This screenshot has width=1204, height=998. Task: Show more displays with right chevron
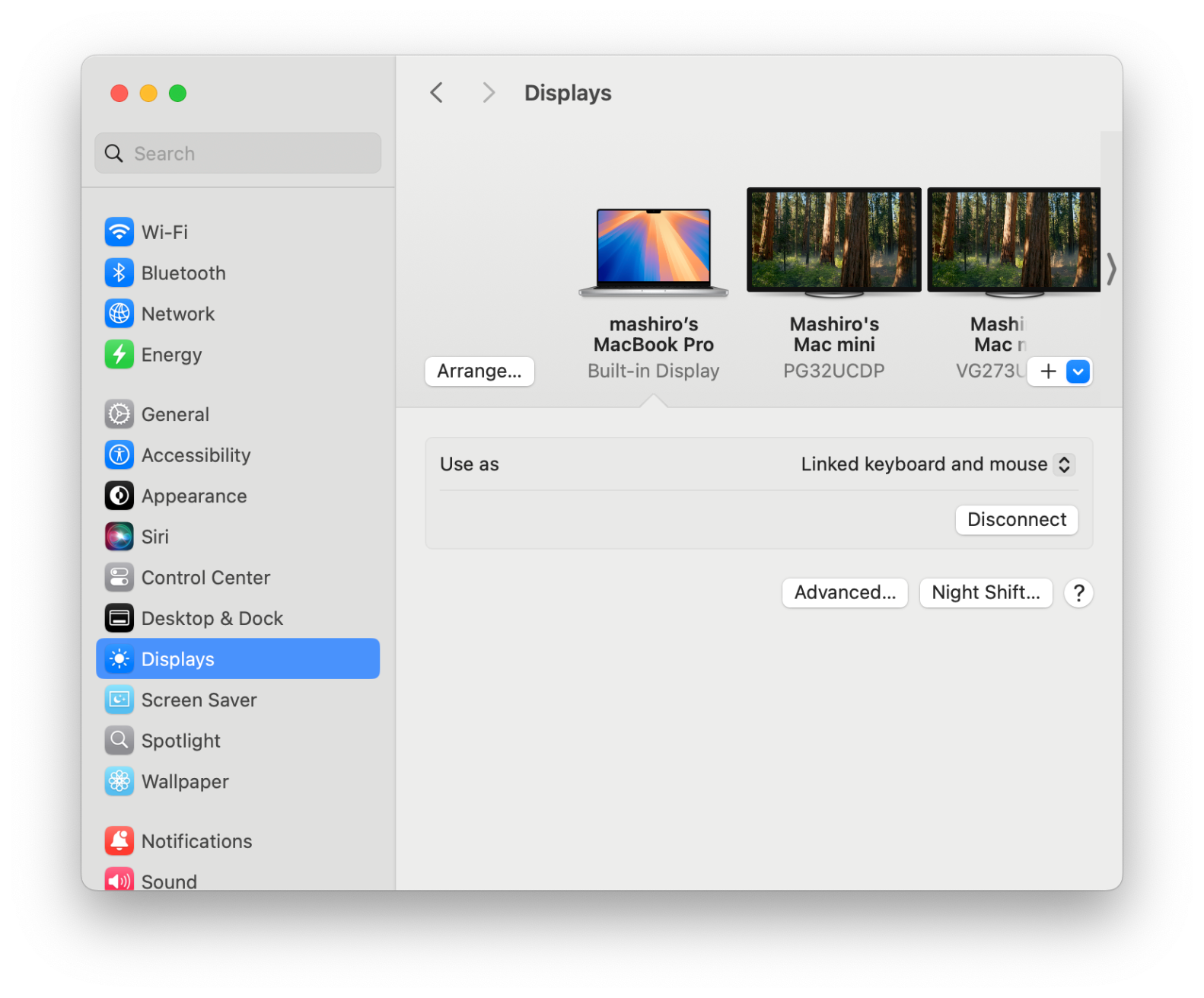(x=1111, y=269)
